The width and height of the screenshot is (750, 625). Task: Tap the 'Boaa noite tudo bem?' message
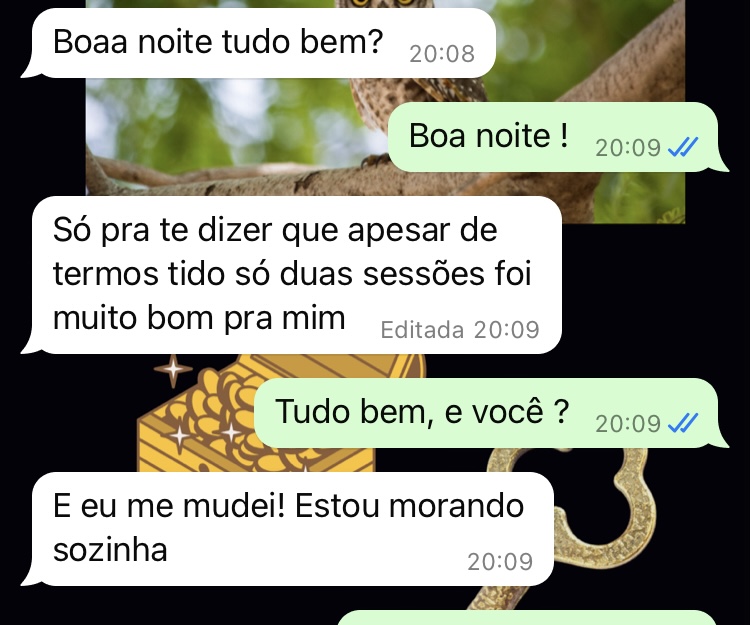coord(258,43)
